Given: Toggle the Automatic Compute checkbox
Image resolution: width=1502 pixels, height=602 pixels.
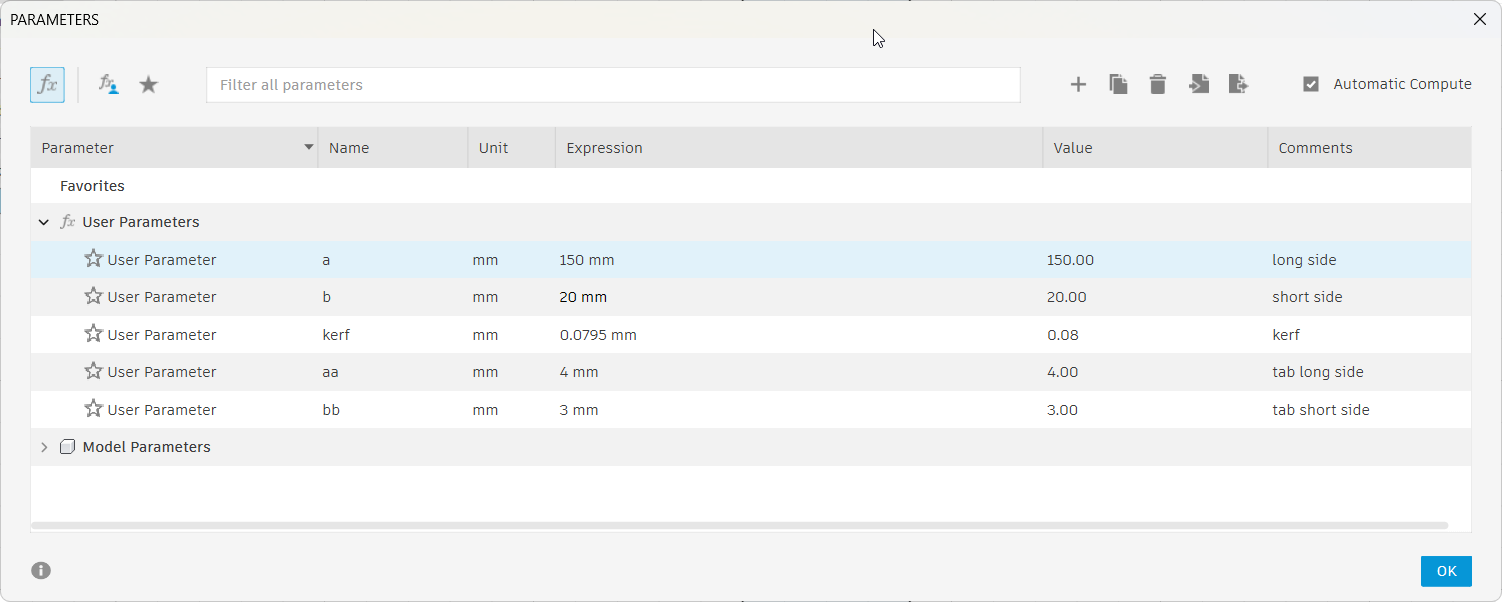Looking at the screenshot, I should coord(1311,85).
